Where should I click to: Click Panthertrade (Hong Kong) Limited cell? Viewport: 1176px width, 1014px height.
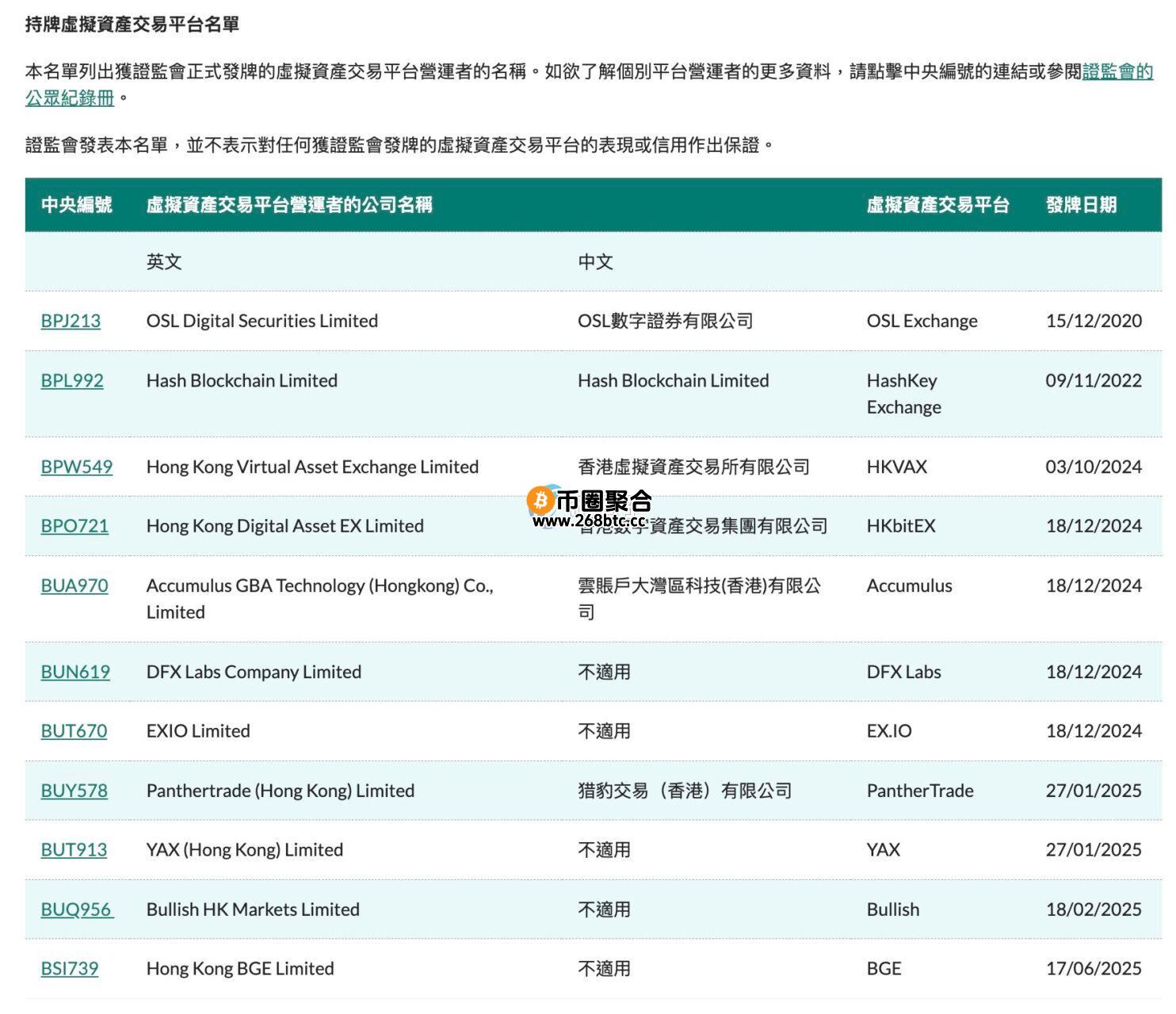281,791
